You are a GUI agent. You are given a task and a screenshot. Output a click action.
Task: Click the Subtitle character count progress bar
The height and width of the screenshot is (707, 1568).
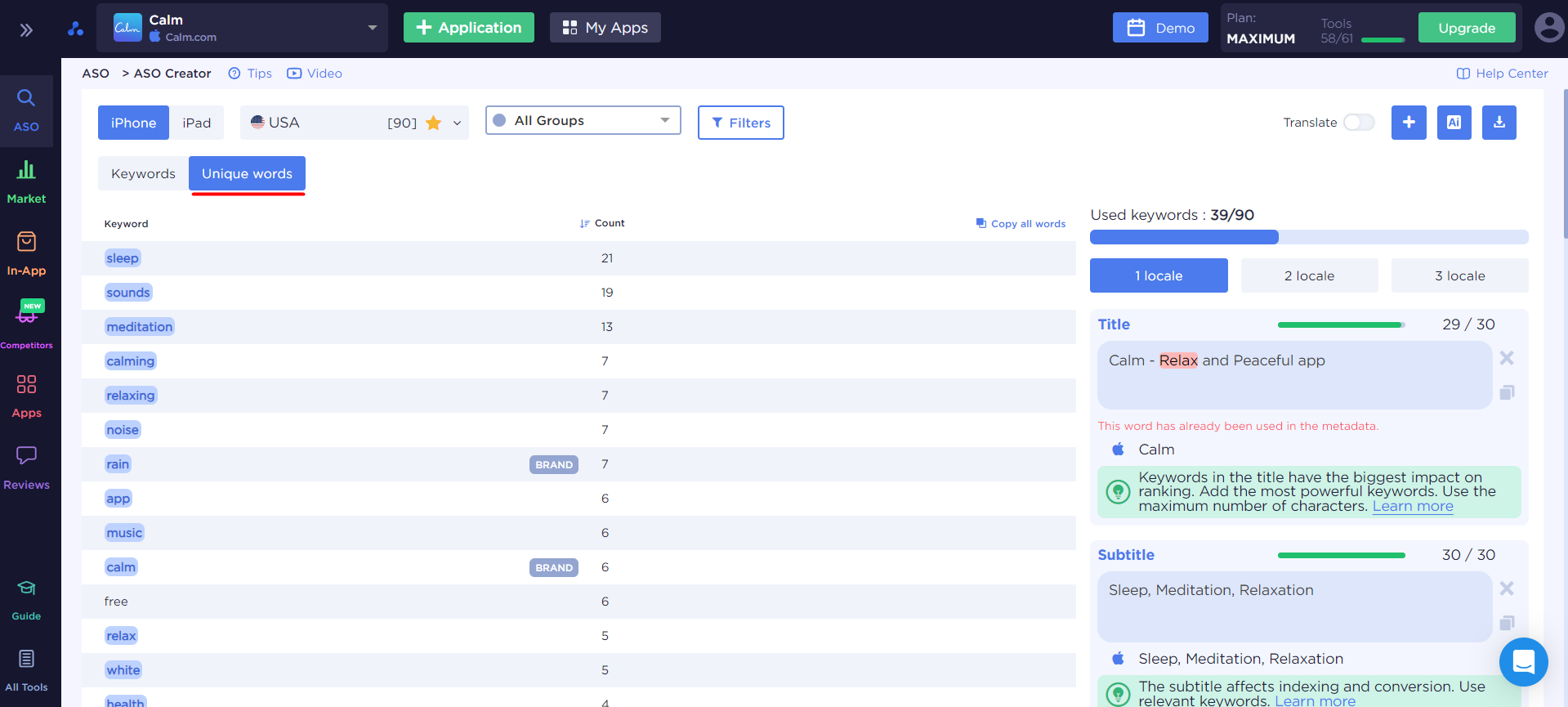(1342, 555)
